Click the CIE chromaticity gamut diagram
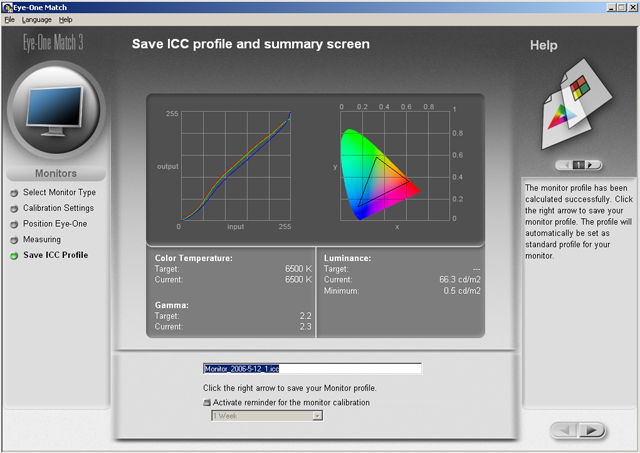The height and width of the screenshot is (453, 640). click(395, 166)
